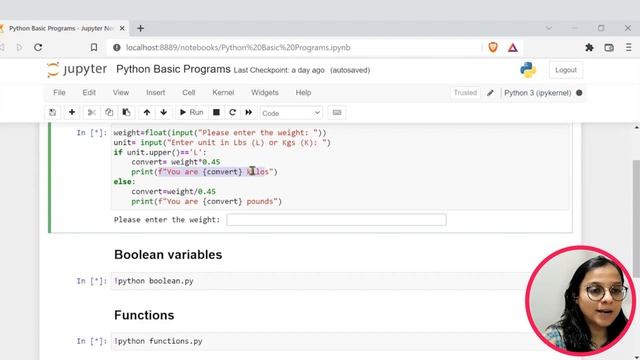Image resolution: width=640 pixels, height=360 pixels.
Task: Click the Logout button
Action: pyautogui.click(x=566, y=70)
